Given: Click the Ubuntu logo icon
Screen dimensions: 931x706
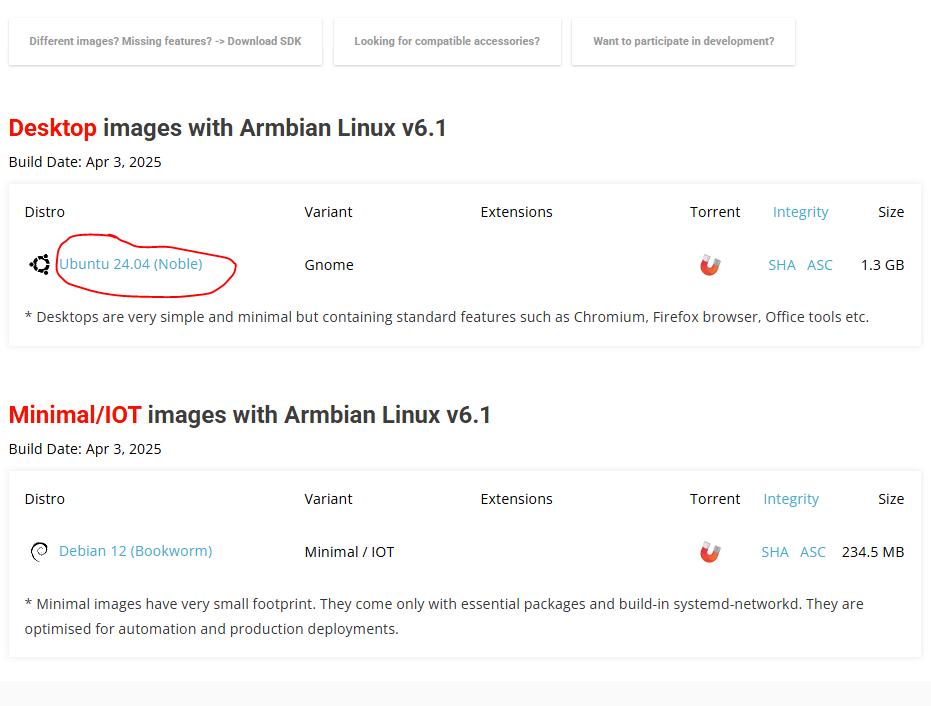Looking at the screenshot, I should (40, 265).
